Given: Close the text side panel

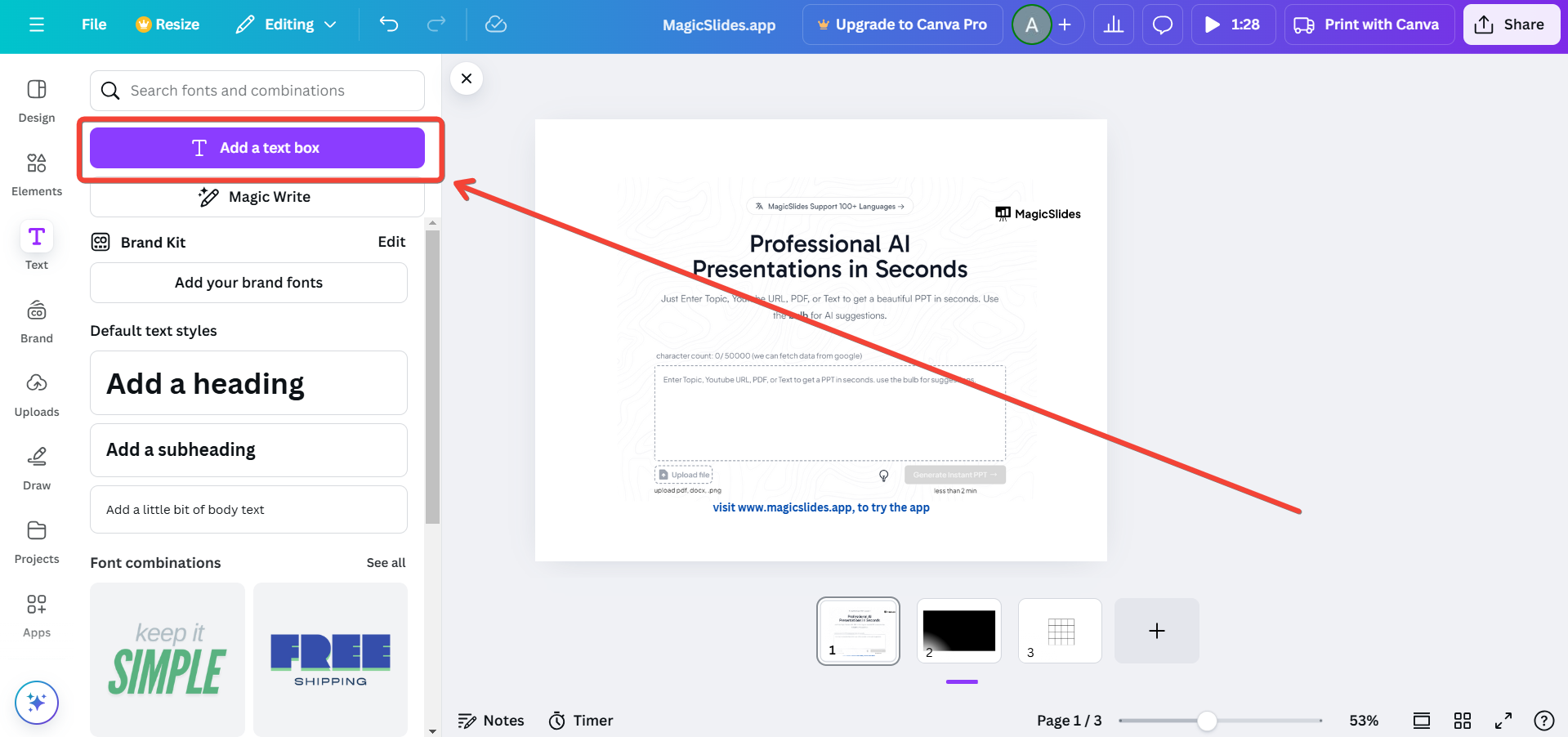Looking at the screenshot, I should 467,78.
